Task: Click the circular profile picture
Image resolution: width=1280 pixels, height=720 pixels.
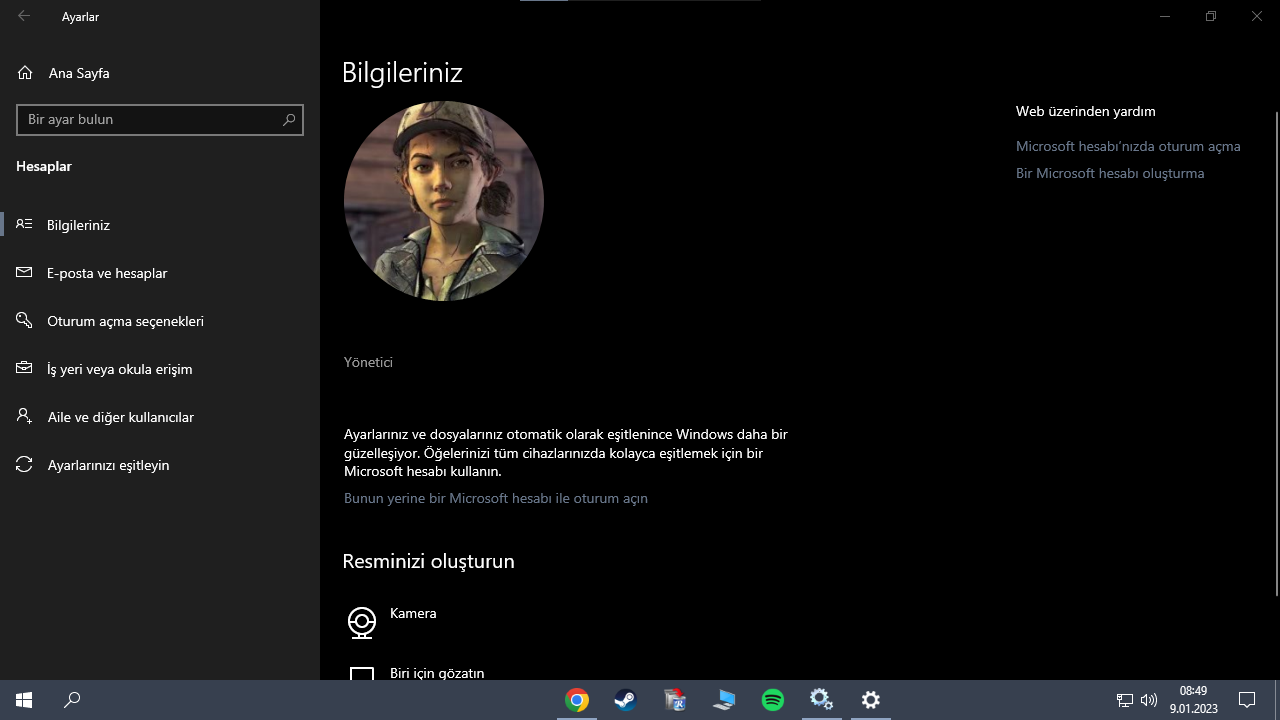Action: [444, 201]
